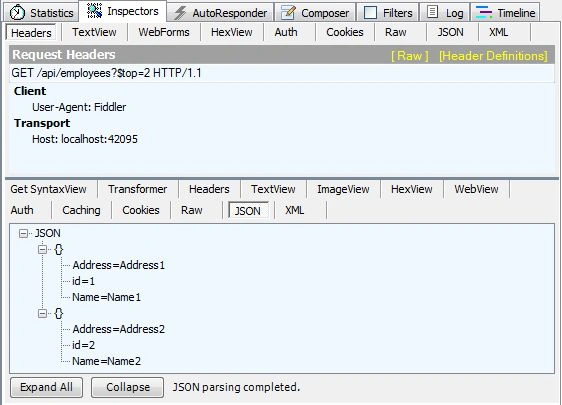This screenshot has height=405, width=562.
Task: Select the id=2 JSON node
Action: tap(84, 346)
